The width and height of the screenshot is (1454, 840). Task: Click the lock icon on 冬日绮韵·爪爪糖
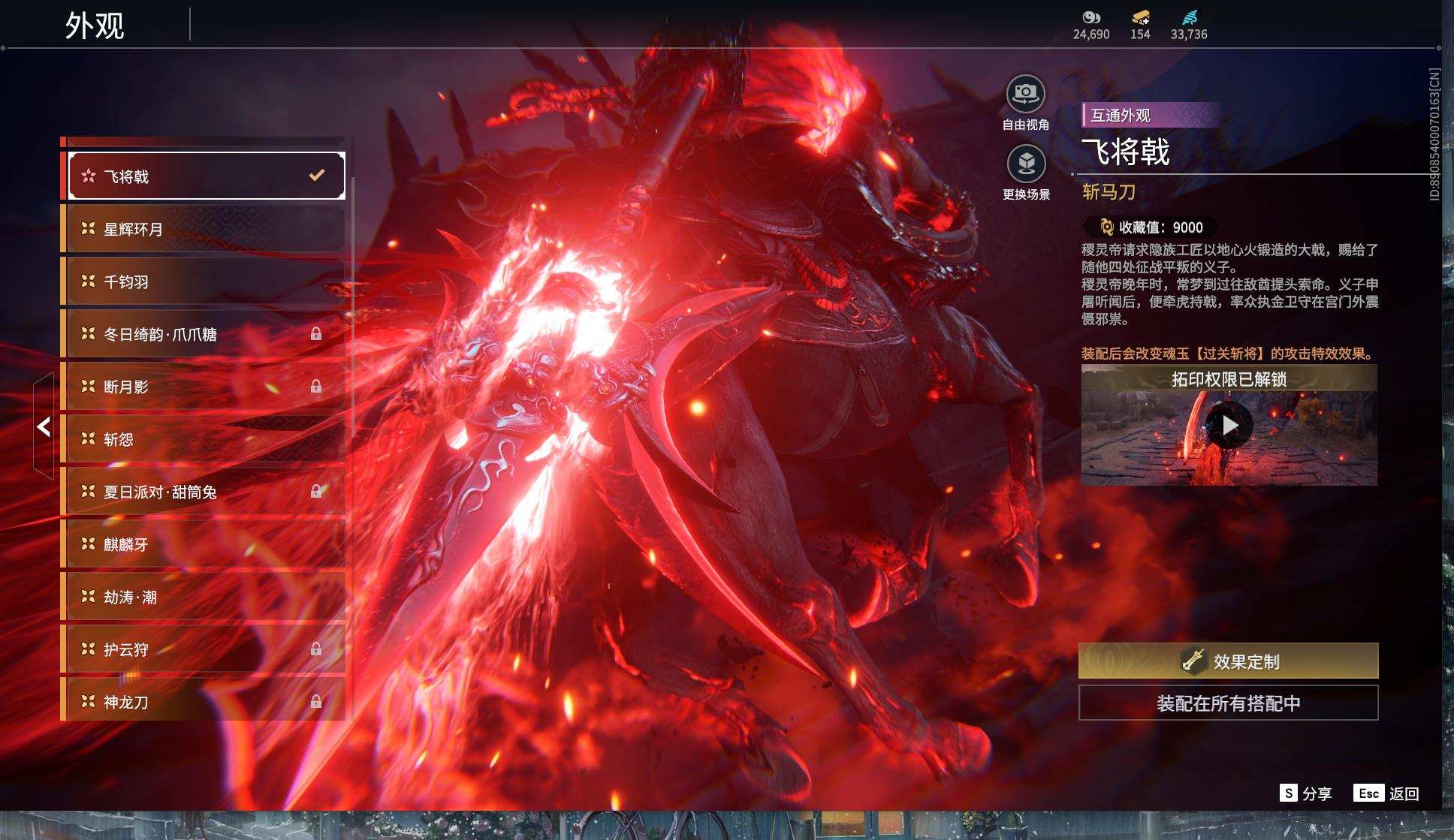tap(316, 334)
